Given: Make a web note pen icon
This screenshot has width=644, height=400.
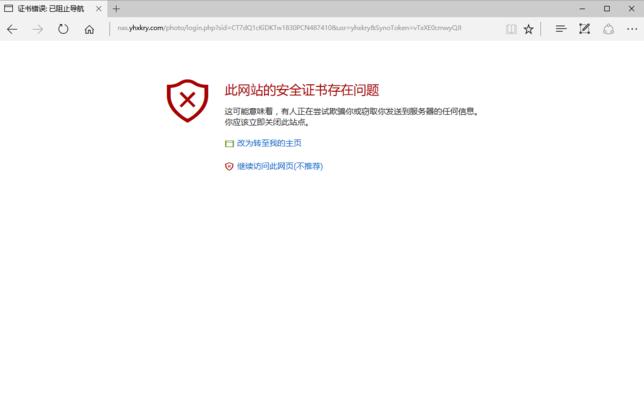Looking at the screenshot, I should click(584, 29).
